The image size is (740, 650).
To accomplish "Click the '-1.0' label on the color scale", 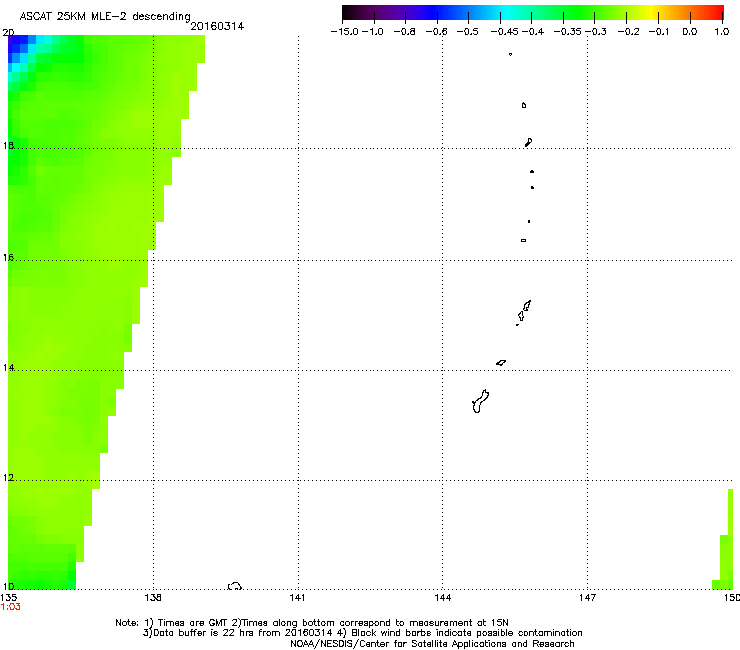I will pos(373,32).
